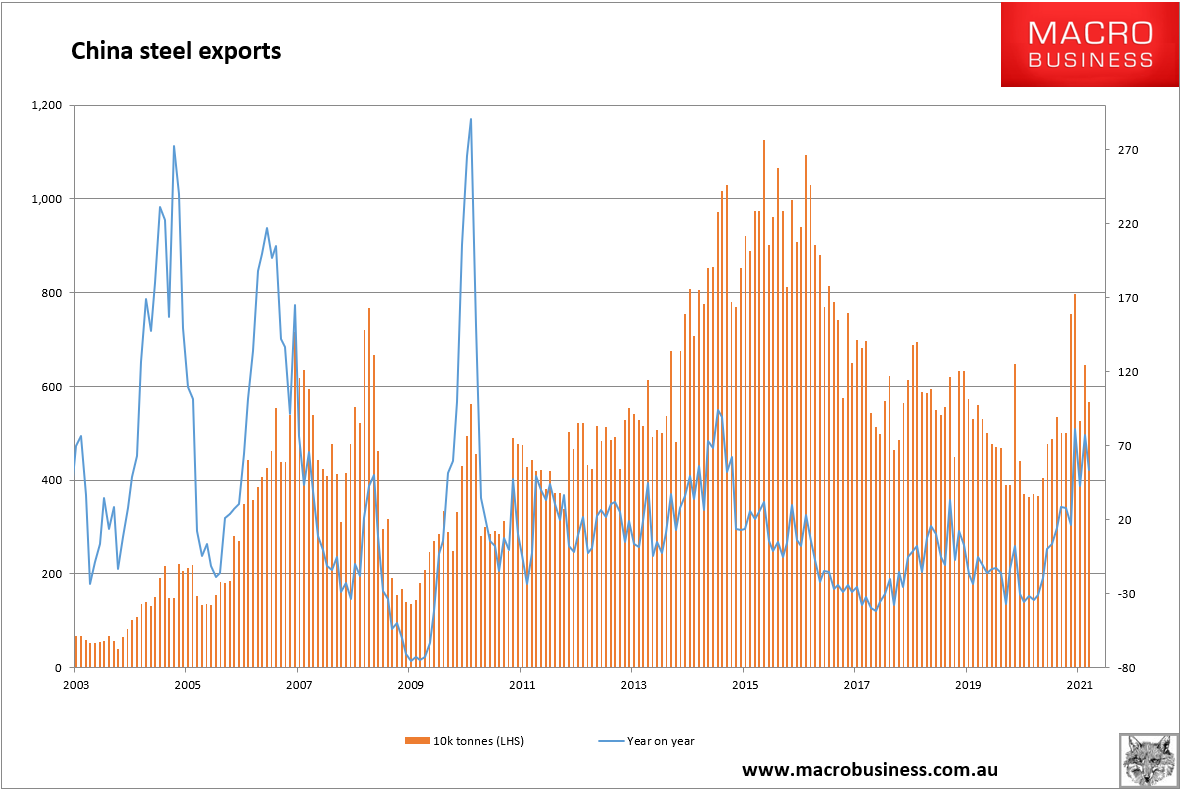Image resolution: width=1182 pixels, height=790 pixels.
Task: Select the '170' right axis value
Action: 1128,298
